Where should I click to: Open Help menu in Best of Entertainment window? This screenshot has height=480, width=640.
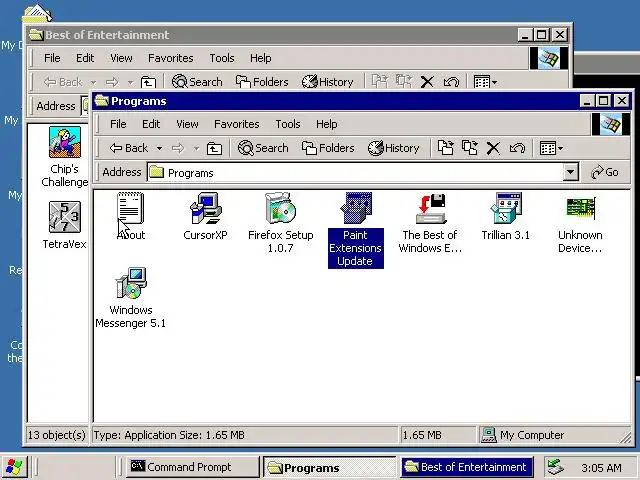260,58
